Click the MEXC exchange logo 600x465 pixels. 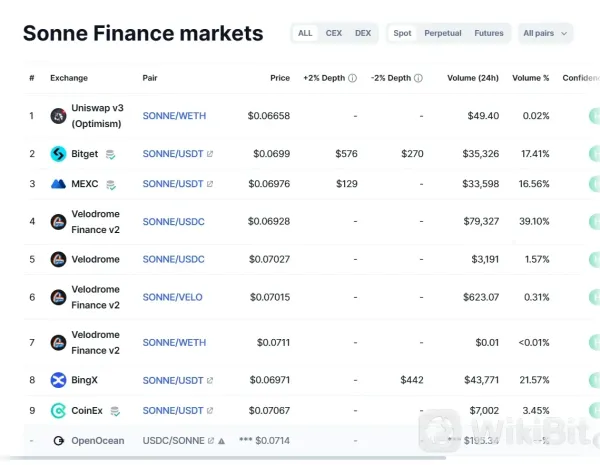58,184
